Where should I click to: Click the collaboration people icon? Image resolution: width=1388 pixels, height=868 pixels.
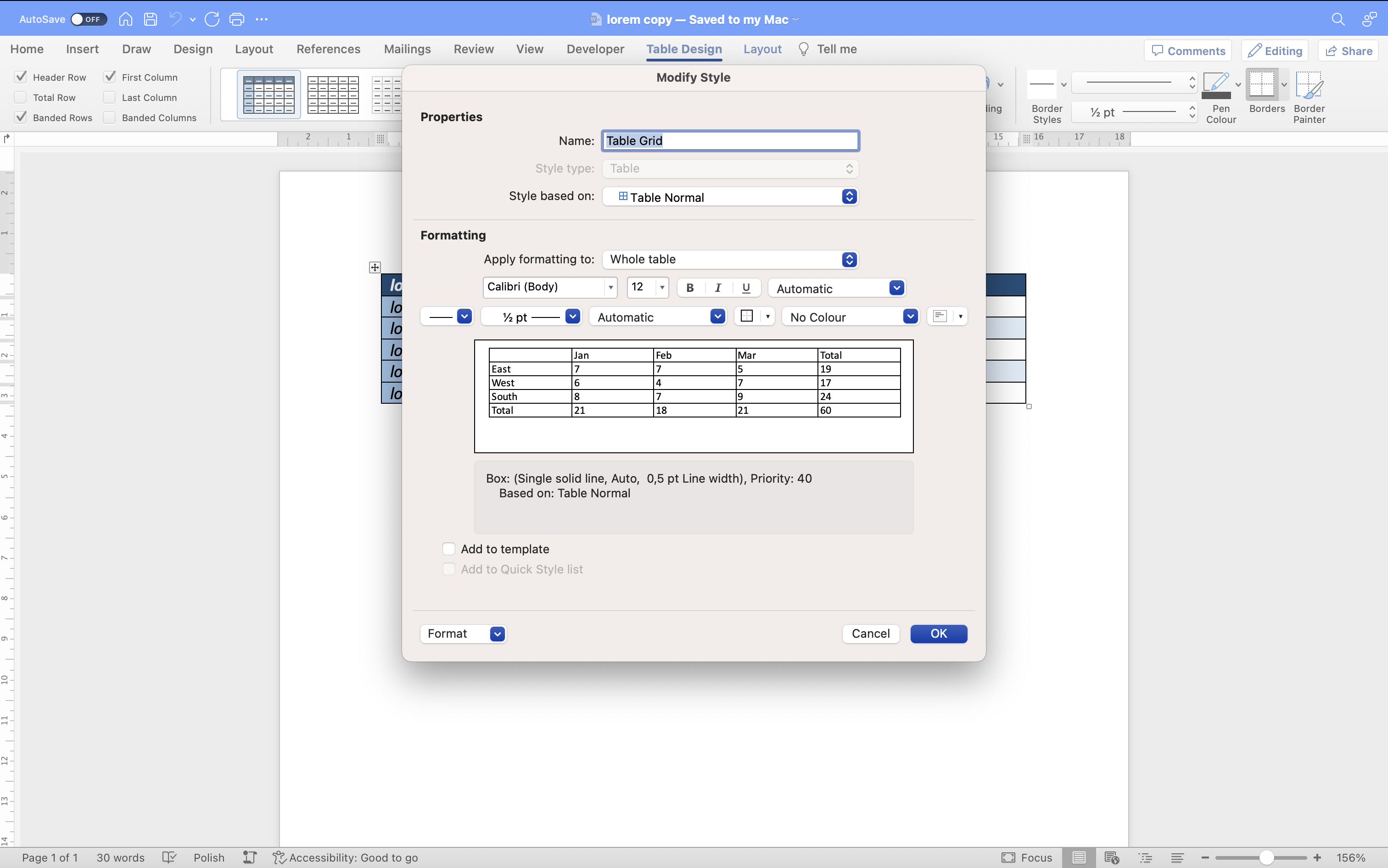click(1369, 19)
